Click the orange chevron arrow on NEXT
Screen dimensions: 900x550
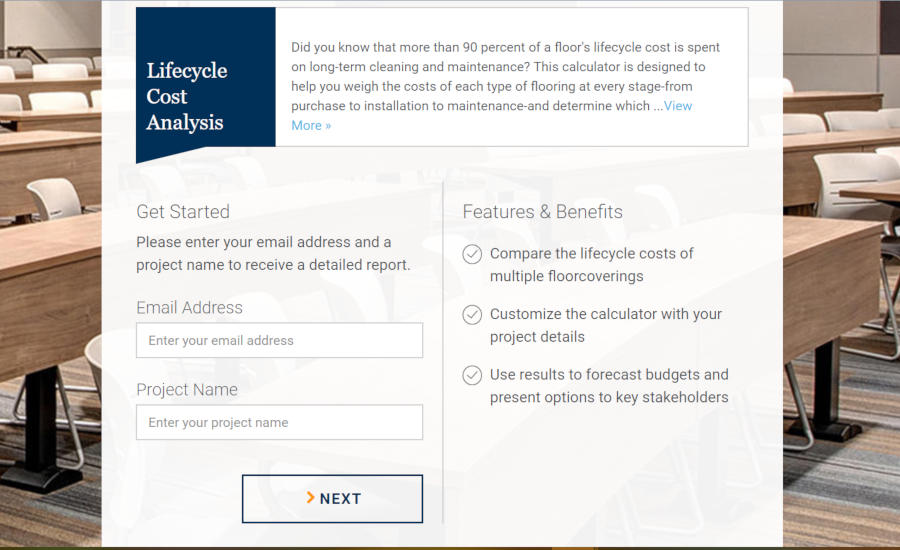coord(311,498)
